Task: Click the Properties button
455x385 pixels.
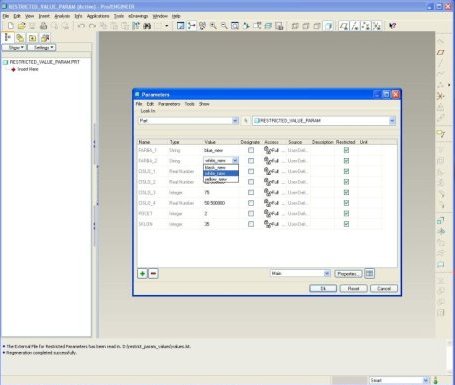Action: [x=348, y=274]
